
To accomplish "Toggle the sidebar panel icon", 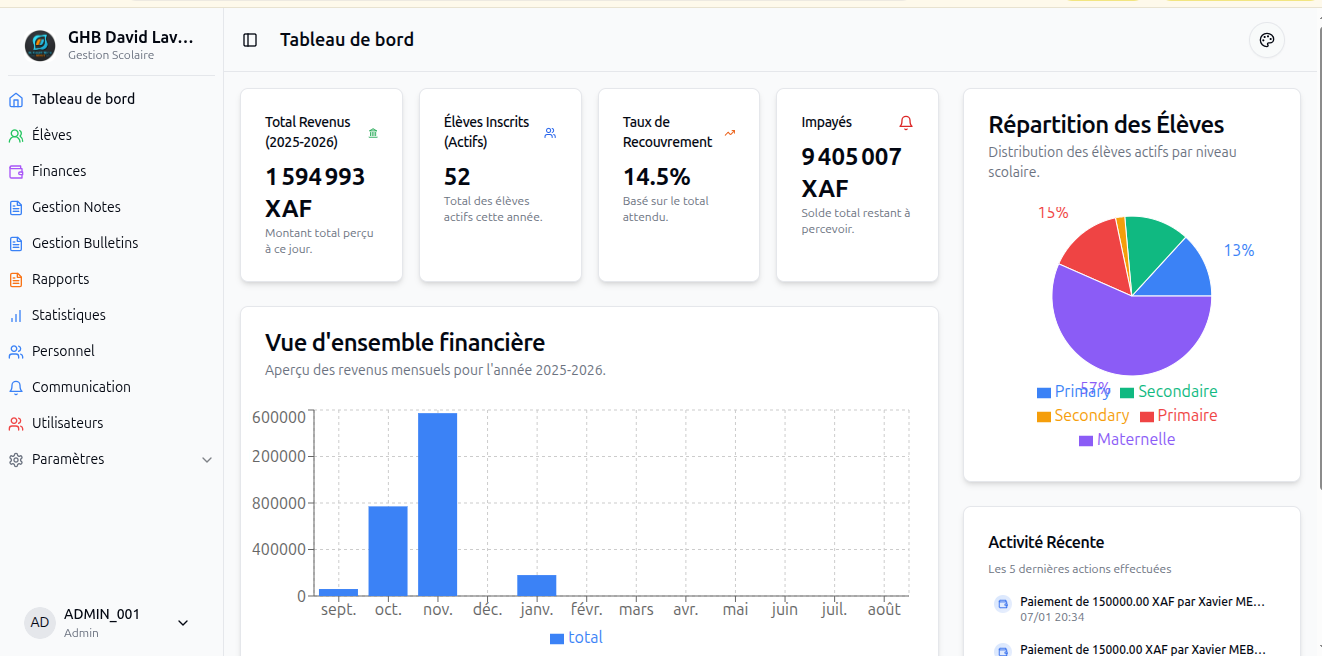I will point(250,40).
